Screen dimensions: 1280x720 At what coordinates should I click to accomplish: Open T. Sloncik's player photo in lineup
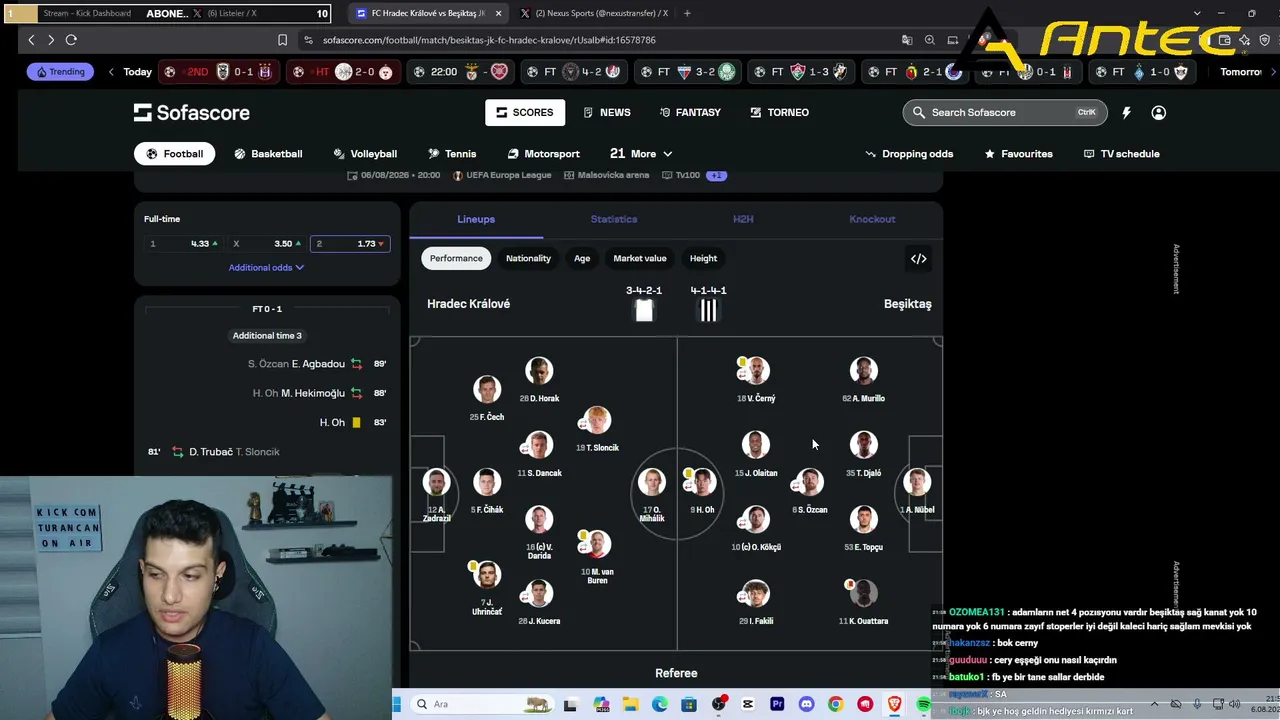597,421
